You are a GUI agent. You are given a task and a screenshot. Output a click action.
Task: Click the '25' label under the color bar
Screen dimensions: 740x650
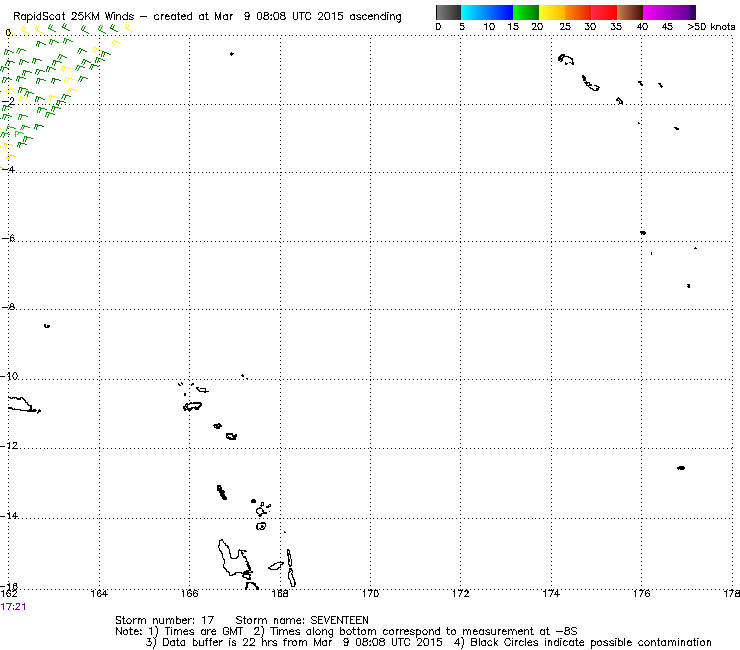pos(565,27)
